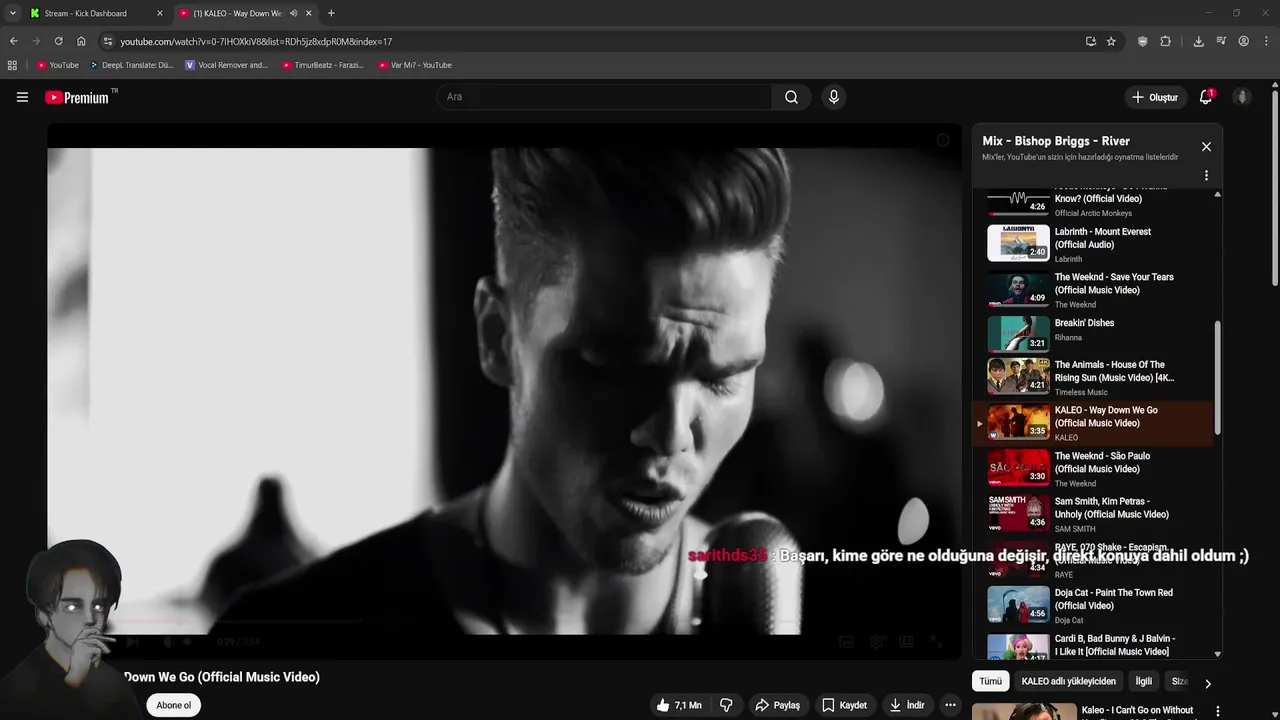Screen dimensions: 1280x720
Task: Open the account avatar menu
Action: (x=1242, y=97)
